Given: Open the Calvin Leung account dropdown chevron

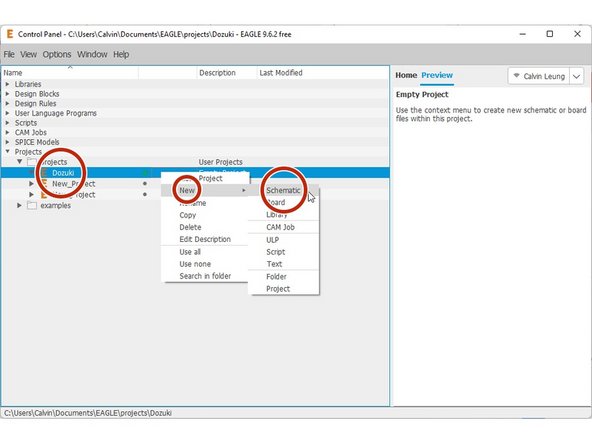Looking at the screenshot, I should pyautogui.click(x=577, y=76).
